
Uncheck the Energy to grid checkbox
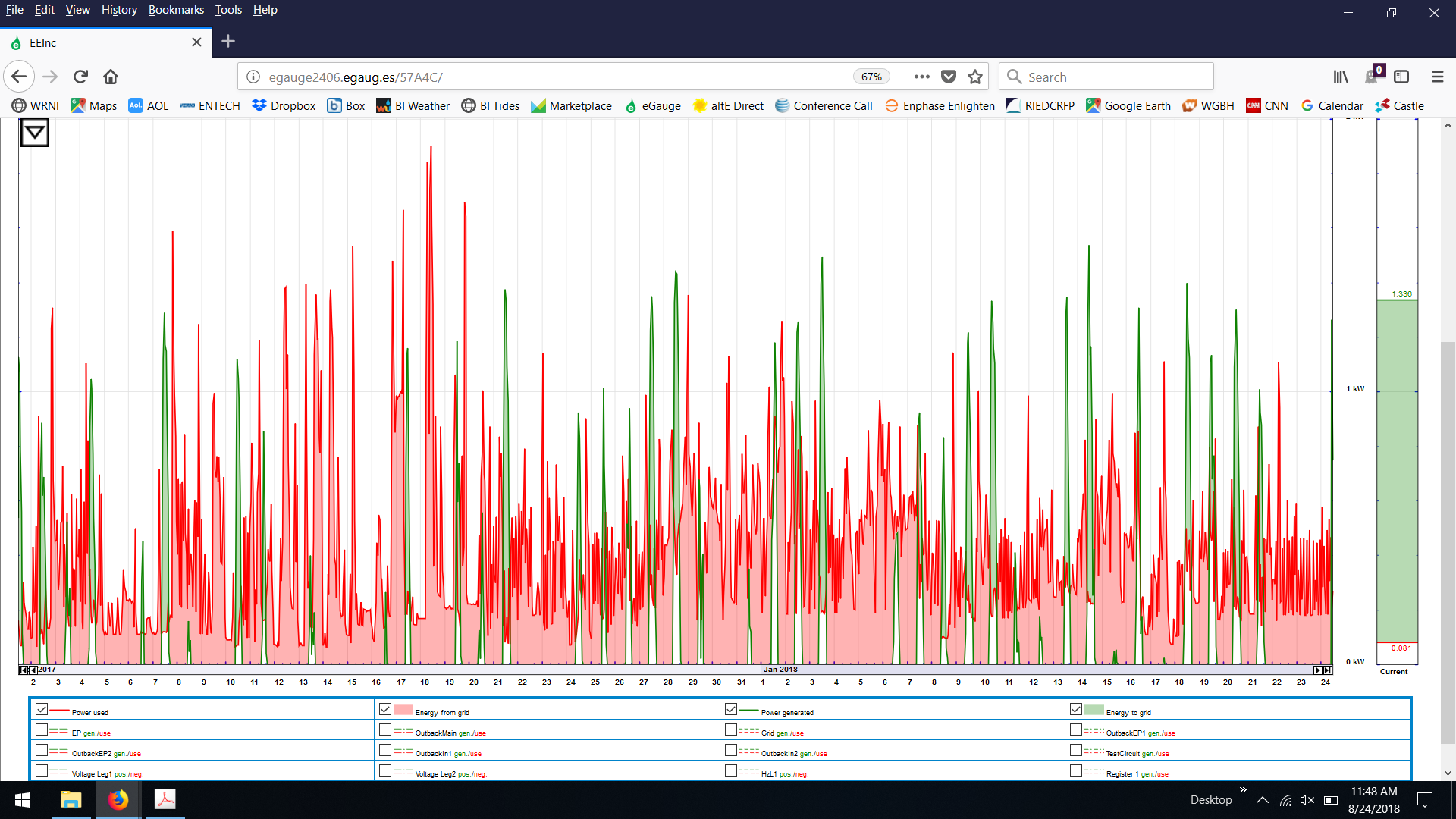1076,709
